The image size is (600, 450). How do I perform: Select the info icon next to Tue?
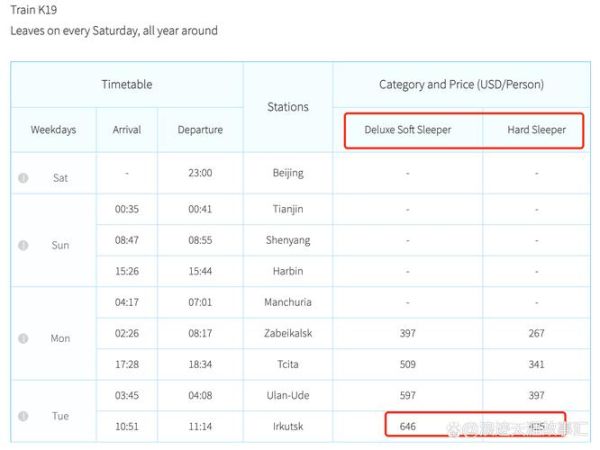pyautogui.click(x=23, y=416)
